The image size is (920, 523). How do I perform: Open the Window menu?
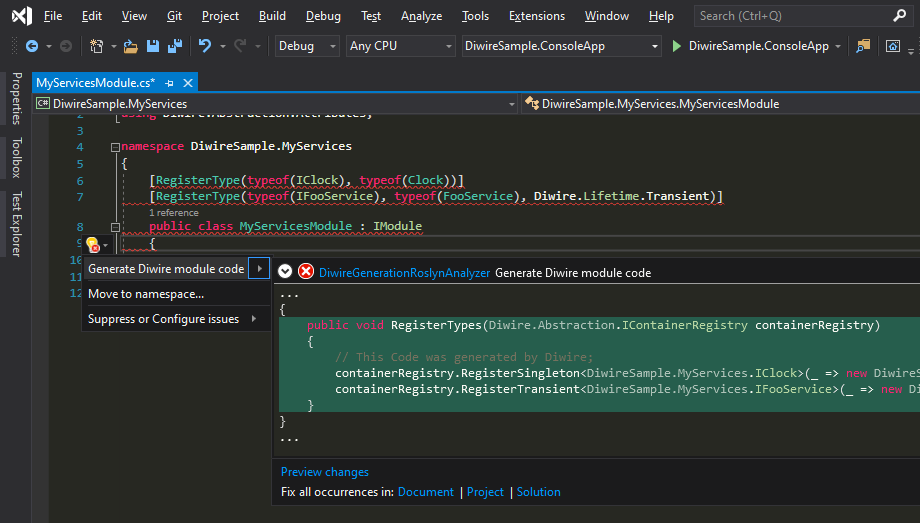click(x=607, y=16)
